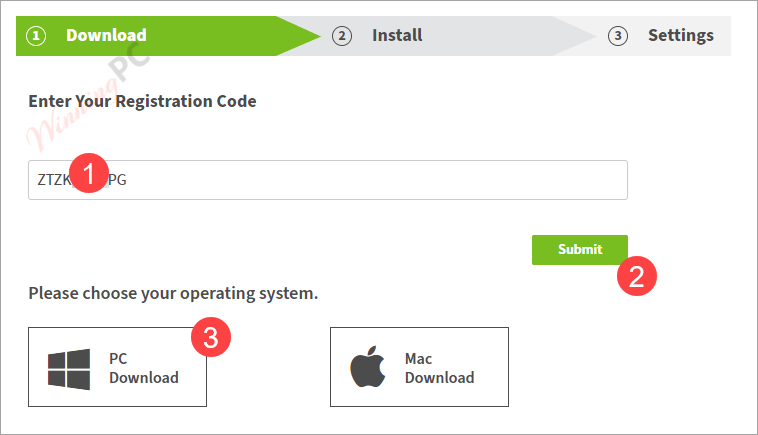Click the Apple logo icon
Viewport: 758px width, 435px height.
367,366
